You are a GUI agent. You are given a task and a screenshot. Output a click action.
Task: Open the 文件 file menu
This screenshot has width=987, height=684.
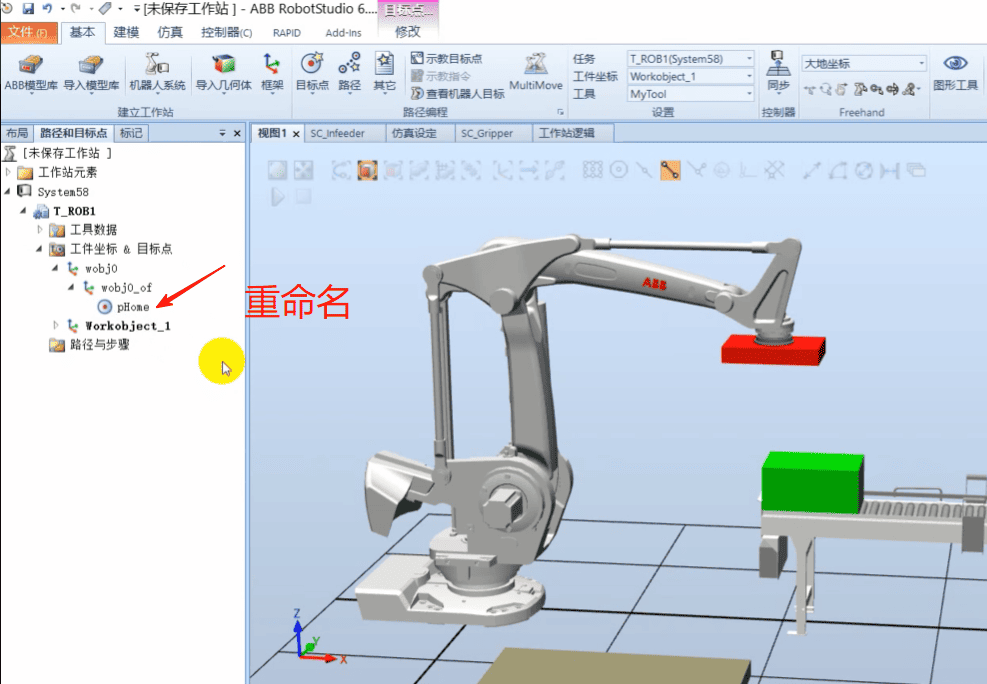29,32
